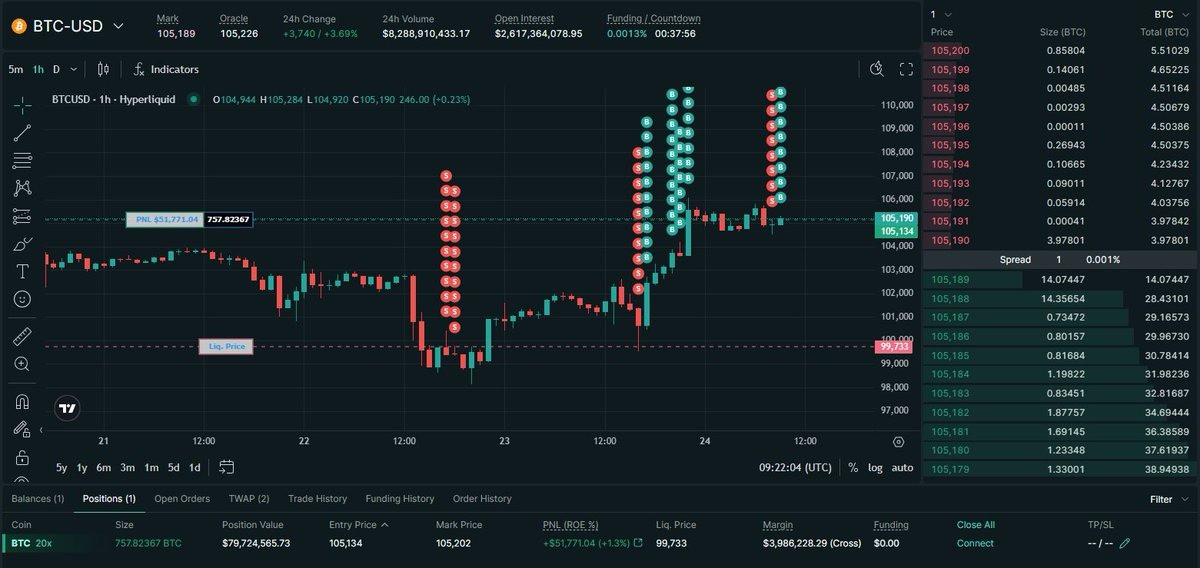Open the candlestick chart style selector
The height and width of the screenshot is (568, 1200).
coord(103,69)
